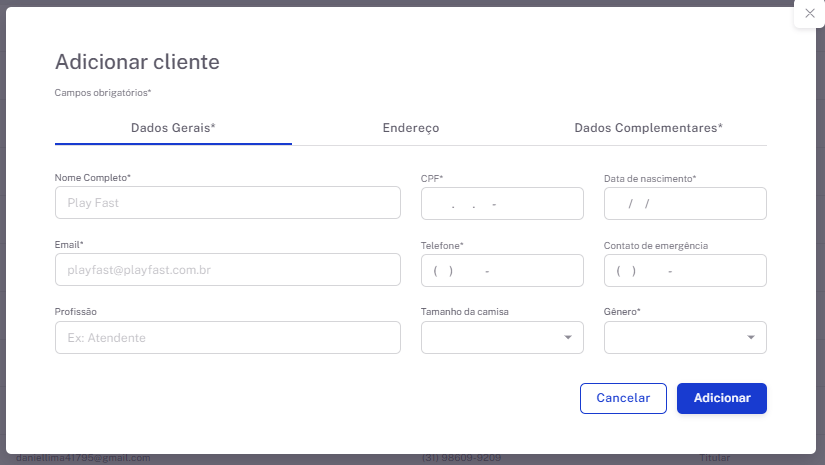The height and width of the screenshot is (465, 825).
Task: Close the Adicionar cliente dialog
Action: pos(809,13)
